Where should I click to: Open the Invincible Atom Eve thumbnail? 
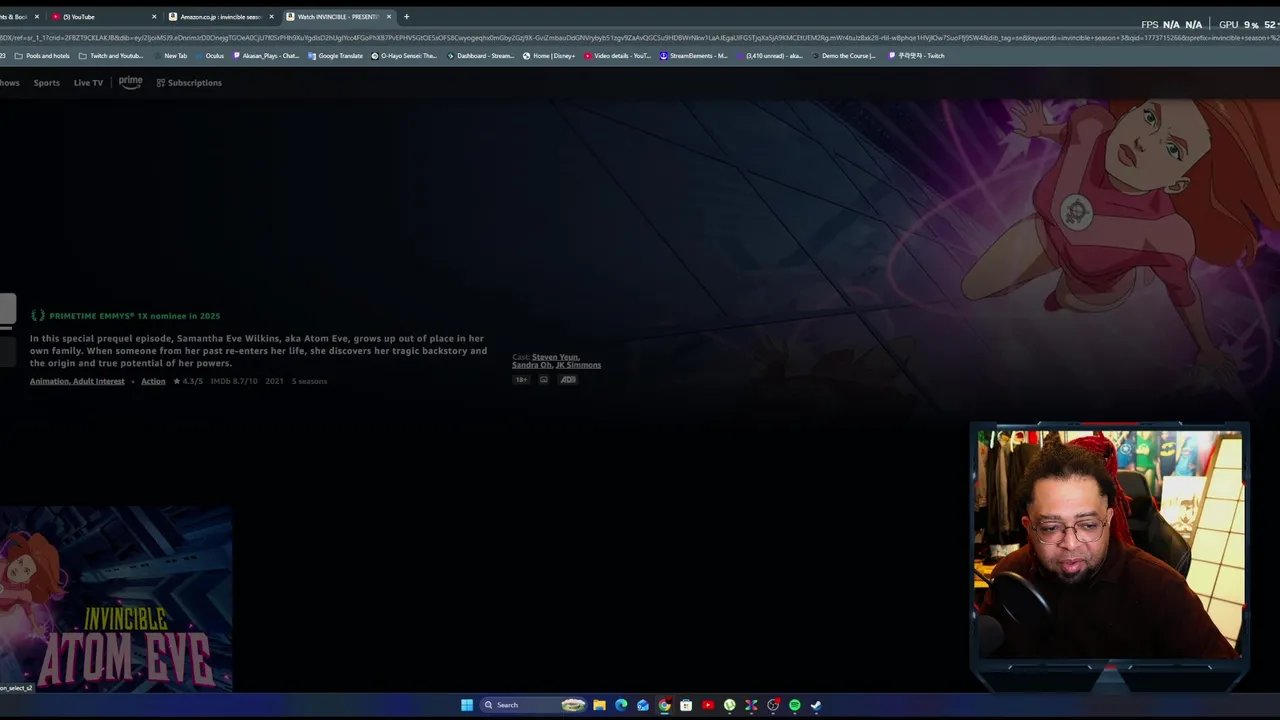[x=116, y=599]
